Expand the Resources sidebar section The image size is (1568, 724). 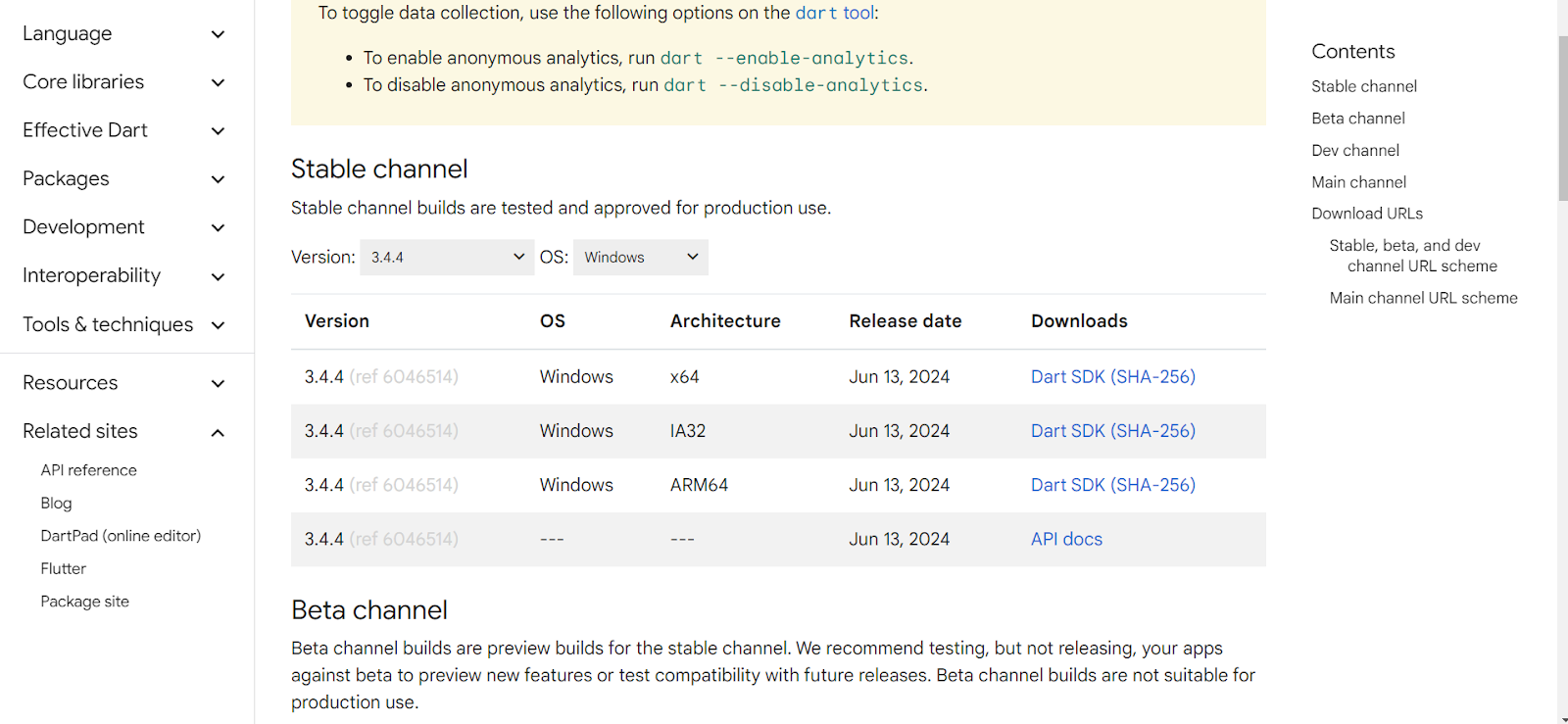pyautogui.click(x=123, y=383)
